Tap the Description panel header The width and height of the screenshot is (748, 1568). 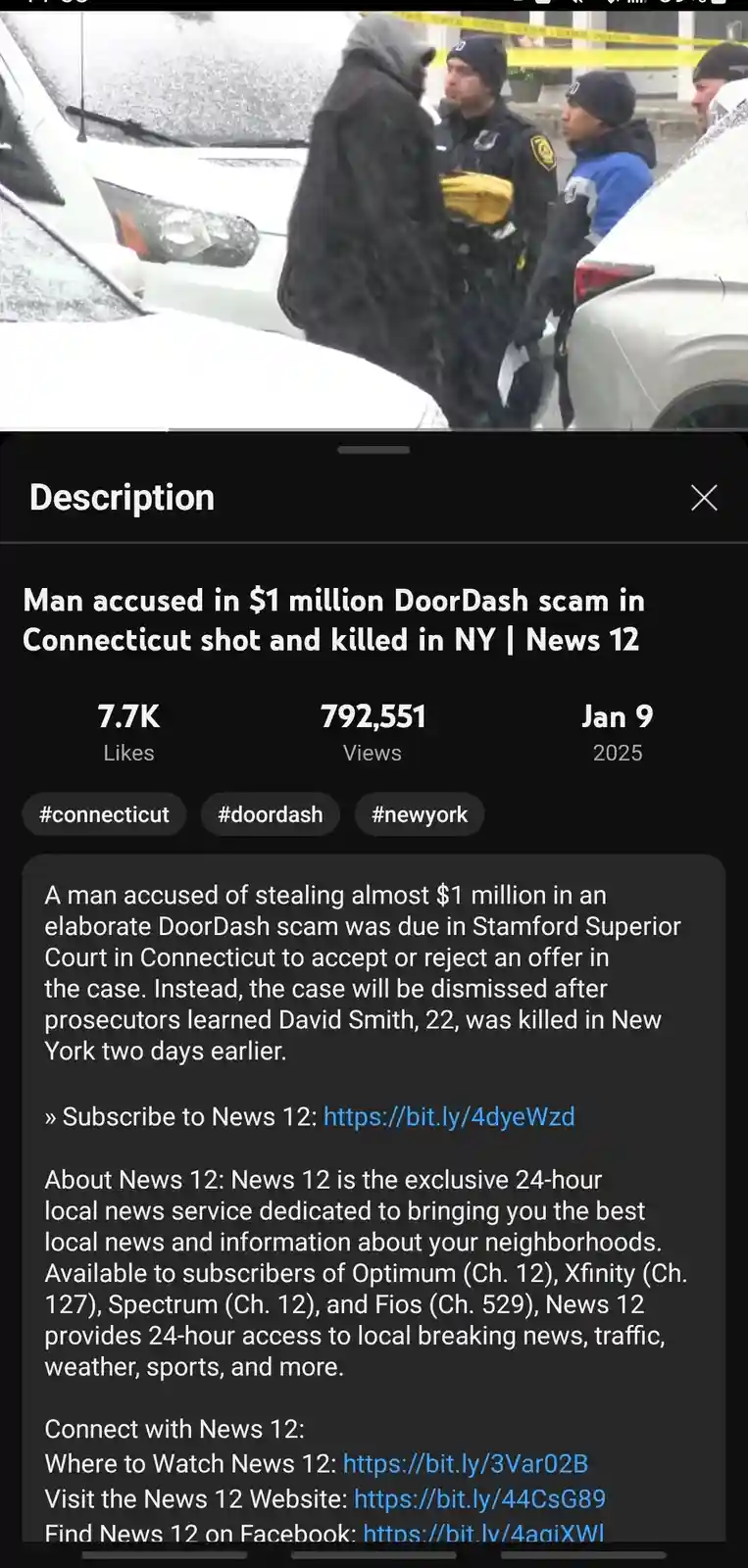click(122, 498)
